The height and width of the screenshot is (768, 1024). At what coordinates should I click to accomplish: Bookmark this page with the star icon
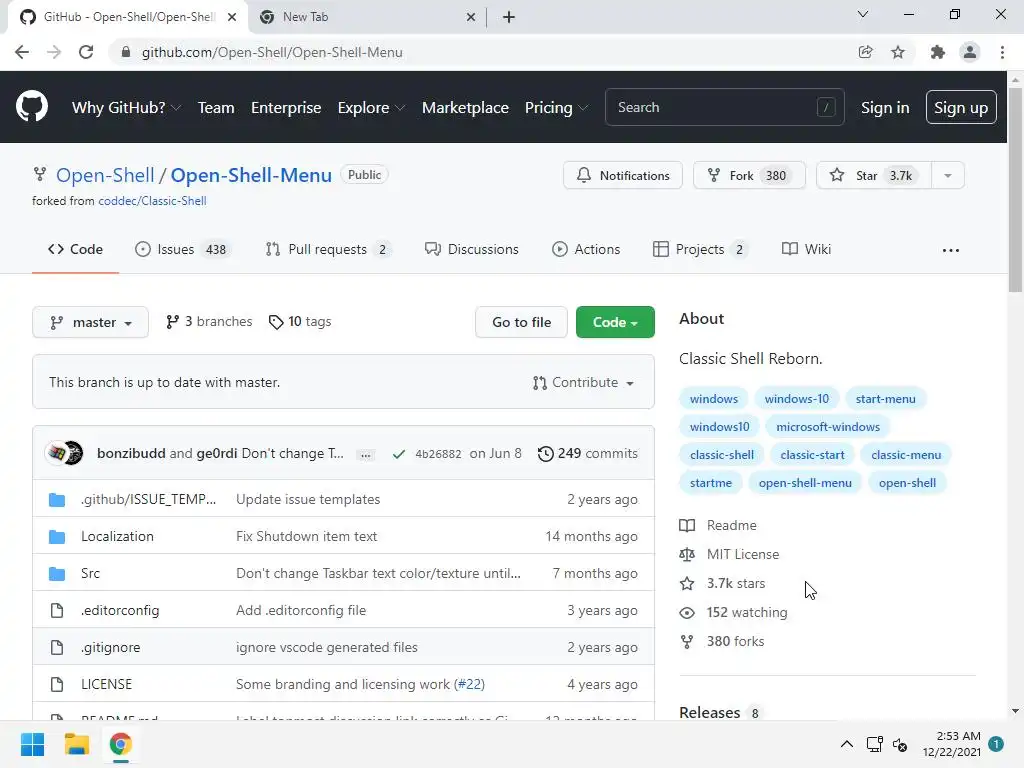click(x=898, y=52)
